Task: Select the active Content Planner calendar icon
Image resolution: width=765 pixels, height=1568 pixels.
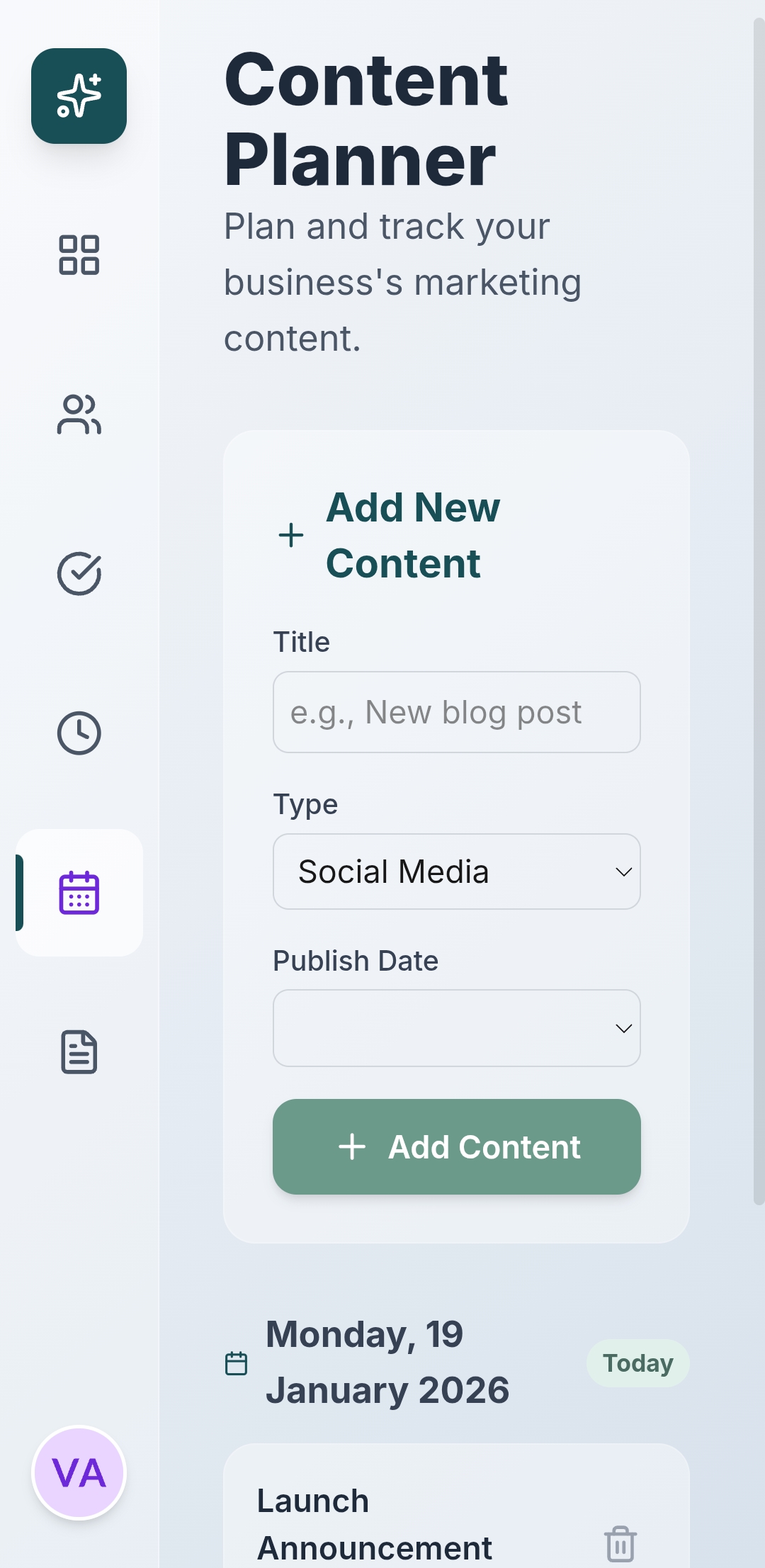Action: click(x=78, y=893)
